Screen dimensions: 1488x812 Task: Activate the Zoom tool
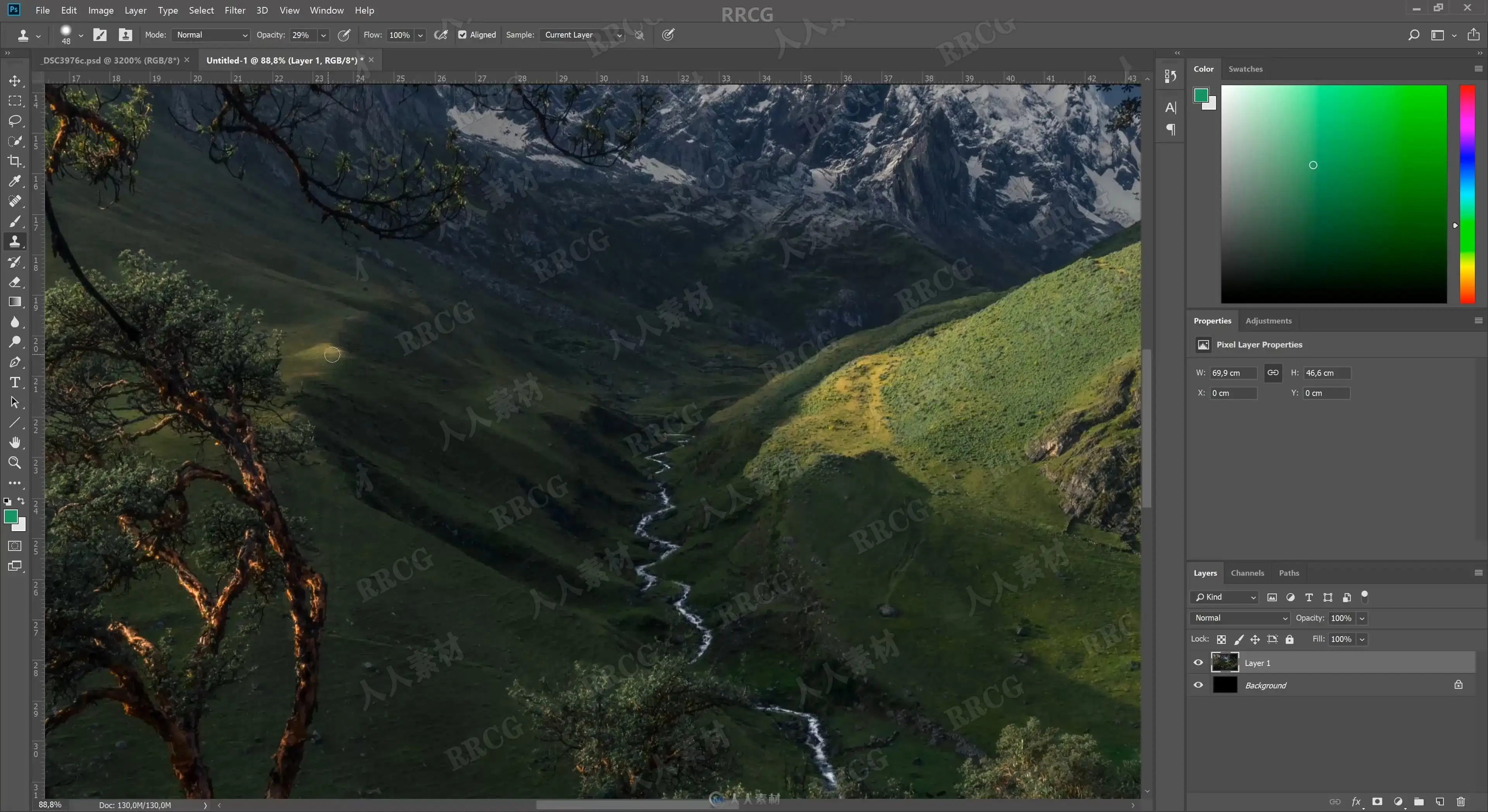[15, 463]
